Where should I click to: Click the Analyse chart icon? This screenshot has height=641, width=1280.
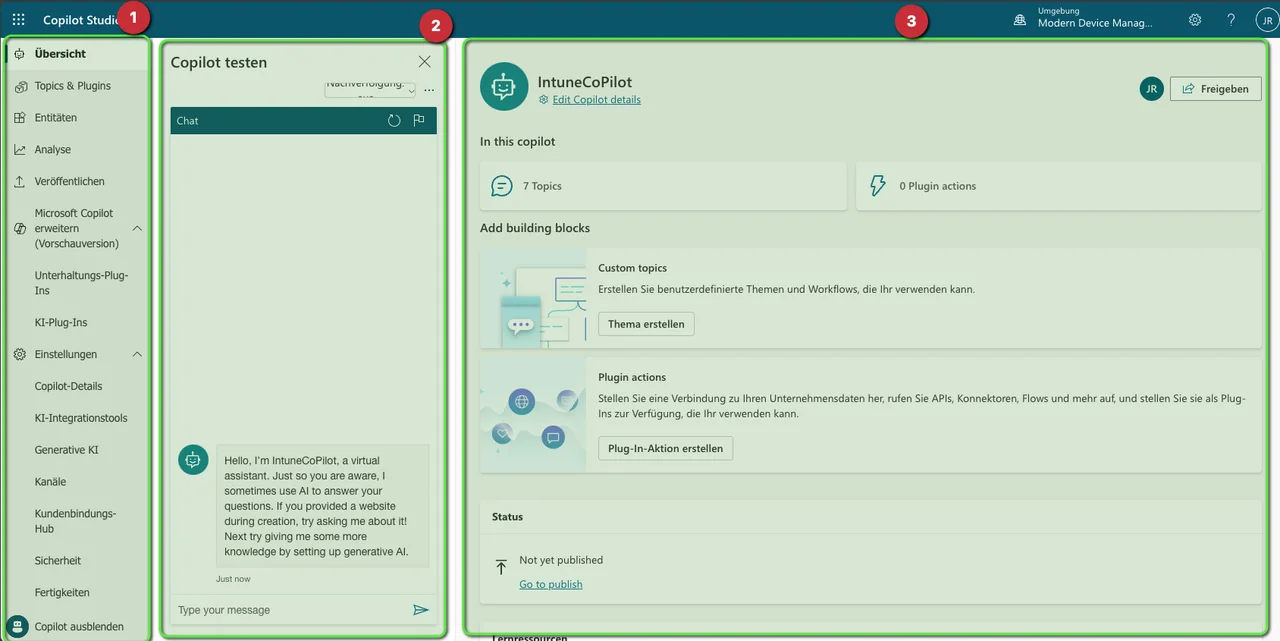coord(20,150)
